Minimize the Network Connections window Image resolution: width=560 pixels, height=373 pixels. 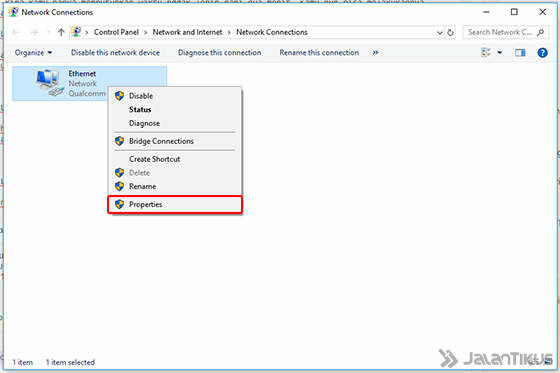click(486, 12)
